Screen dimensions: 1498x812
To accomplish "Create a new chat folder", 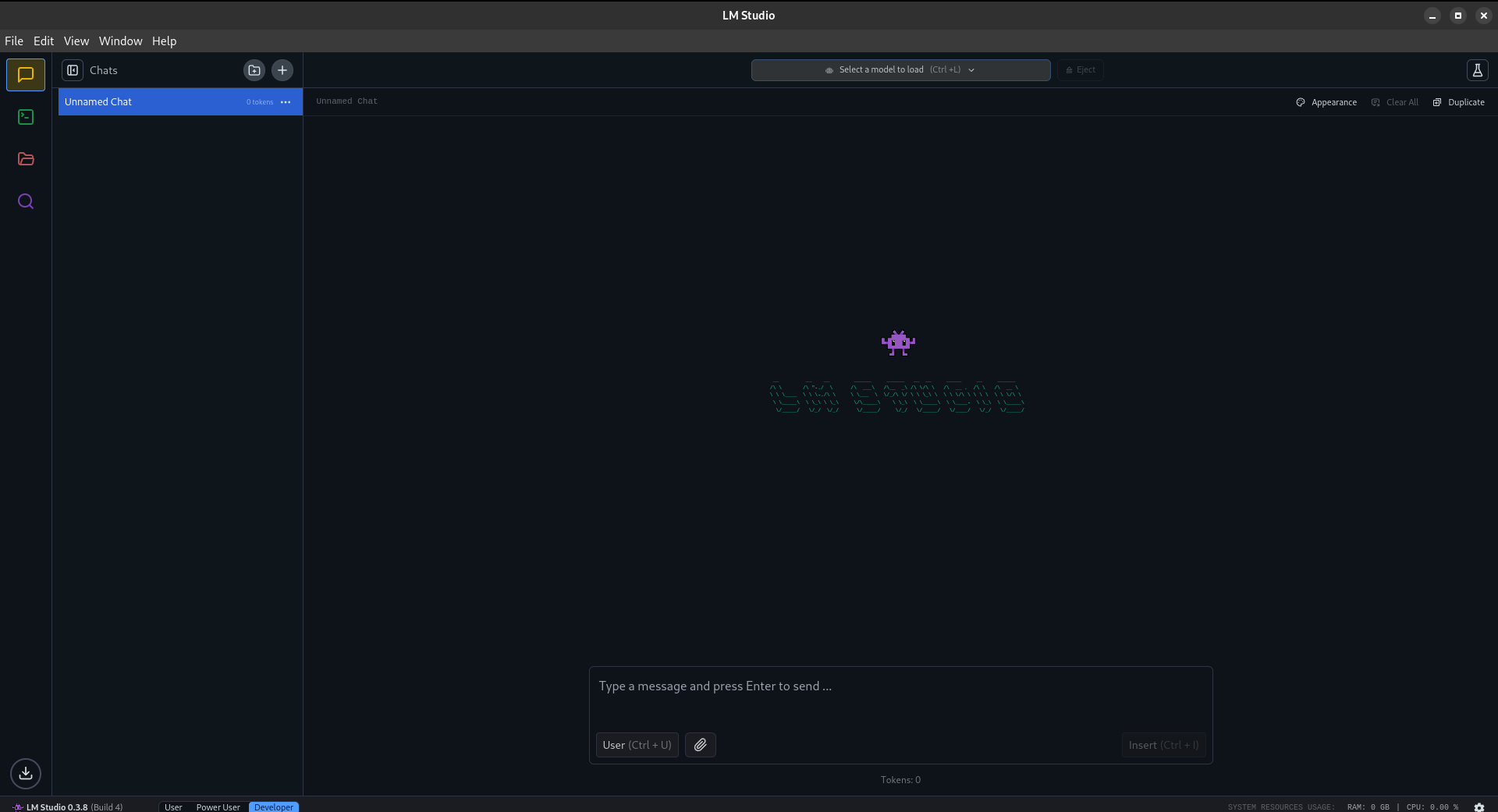I will pyautogui.click(x=254, y=70).
